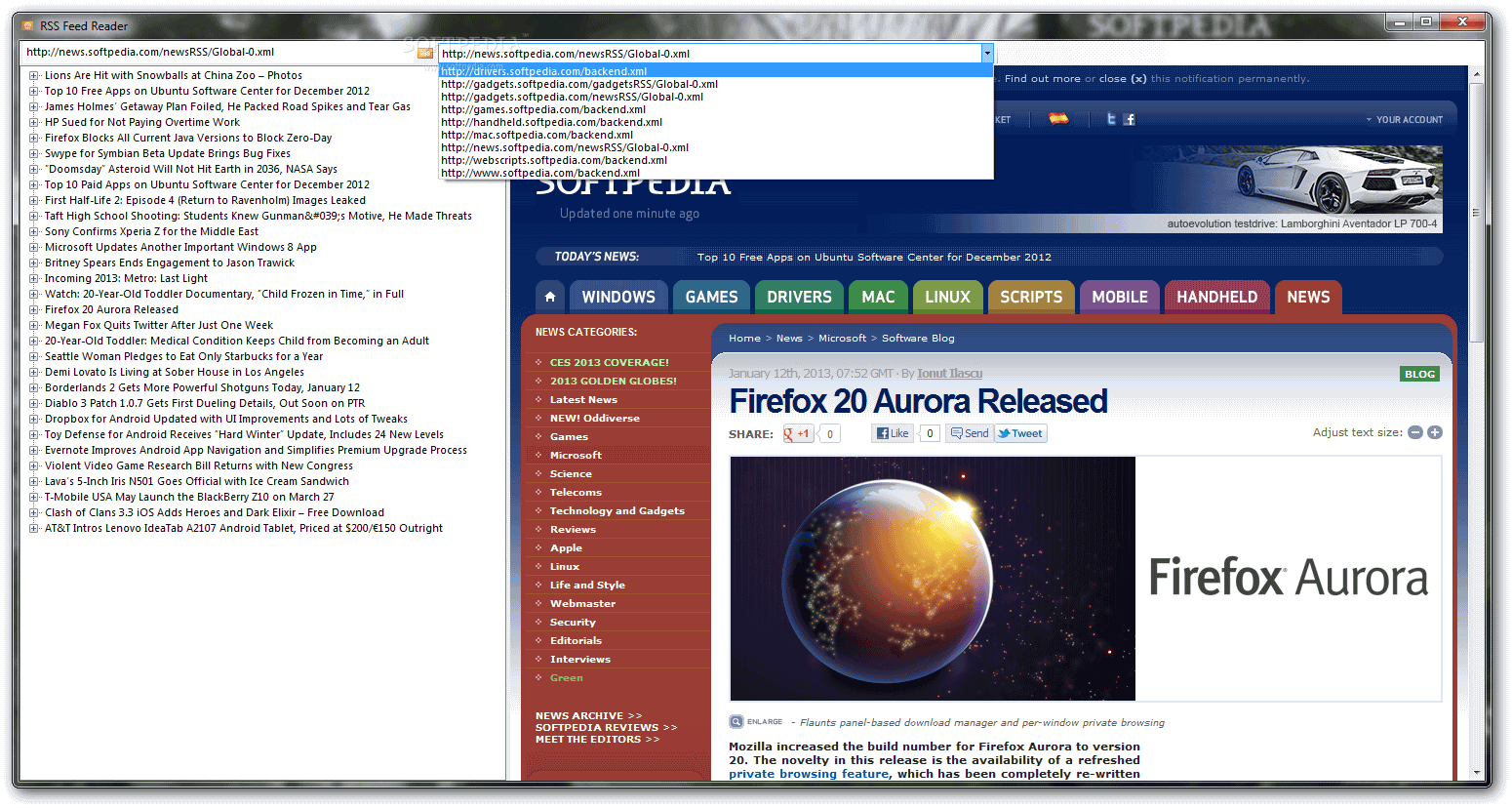Image resolution: width=1512 pixels, height=808 pixels.
Task: Switch to the MOBILE tab
Action: click(x=1120, y=297)
